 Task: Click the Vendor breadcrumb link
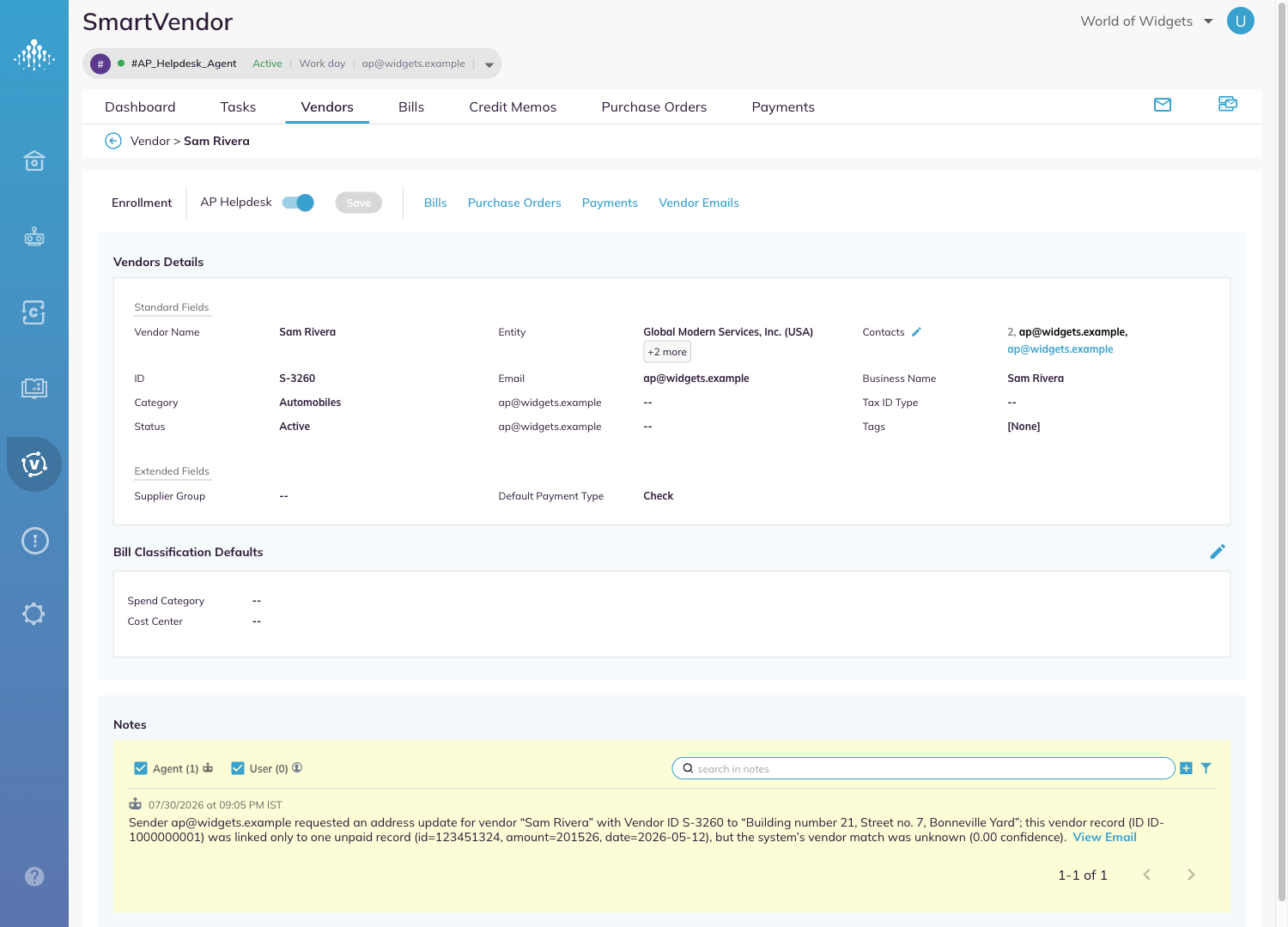point(150,141)
